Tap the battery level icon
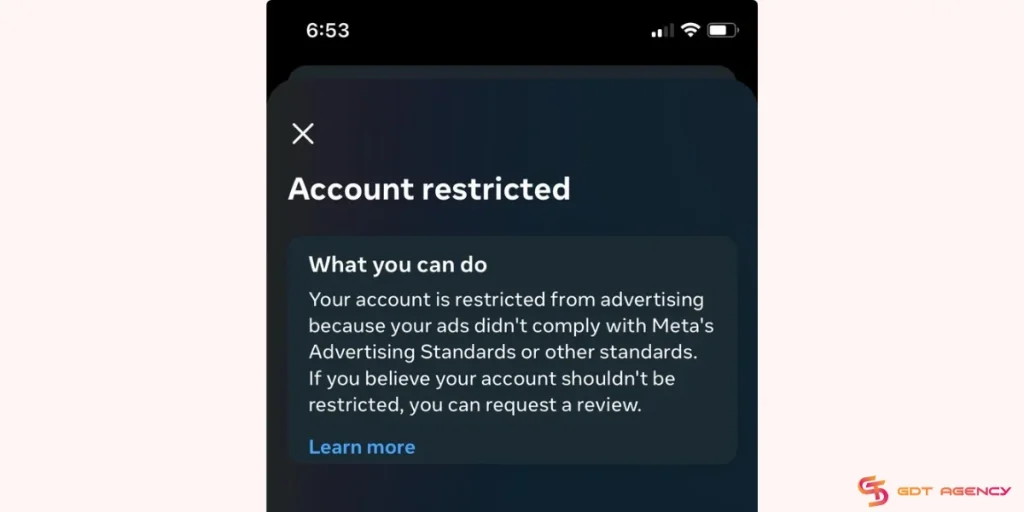 (x=723, y=30)
